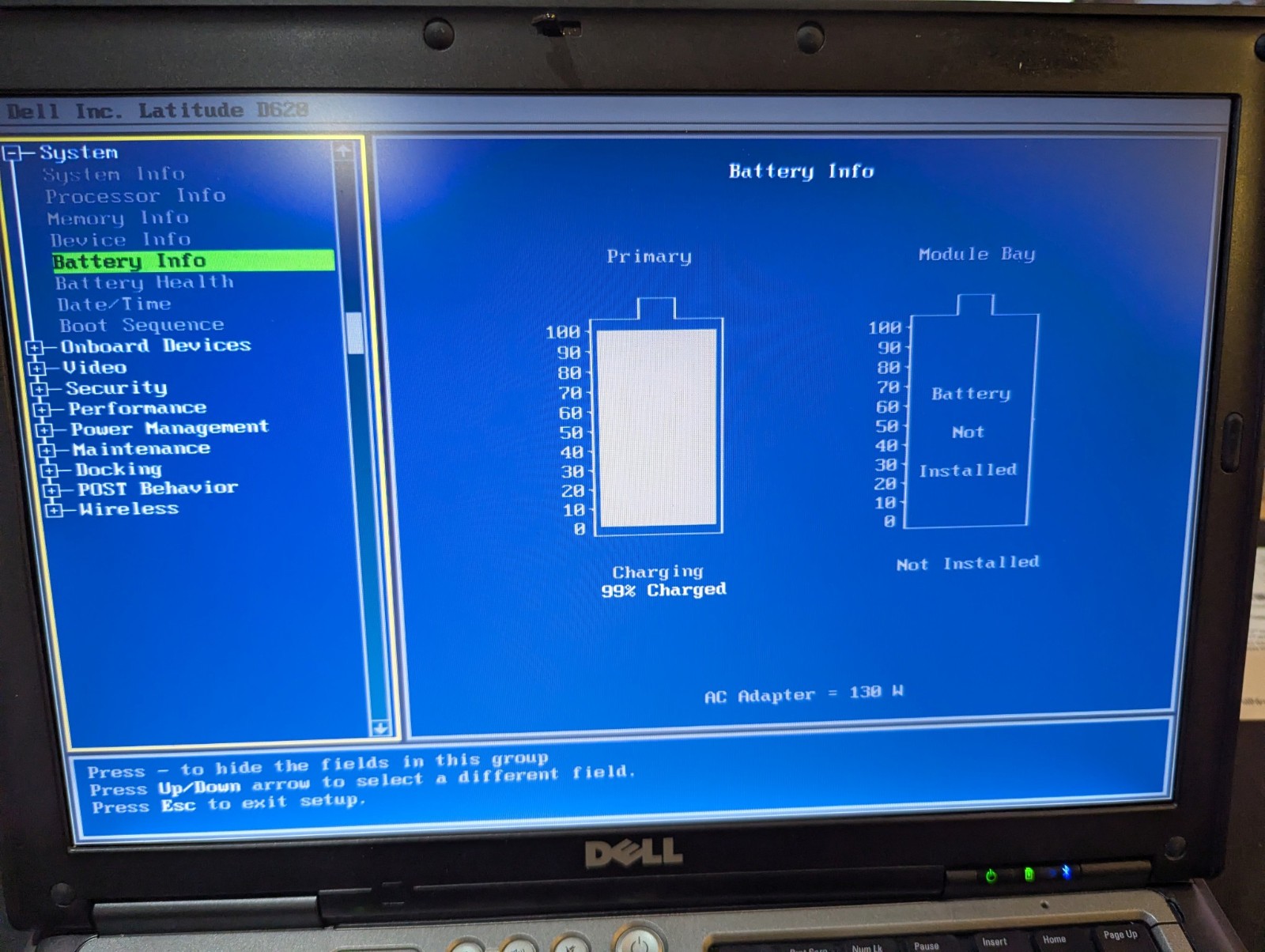Viewport: 1265px width, 952px height.
Task: Click the System root label
Action: (78, 152)
